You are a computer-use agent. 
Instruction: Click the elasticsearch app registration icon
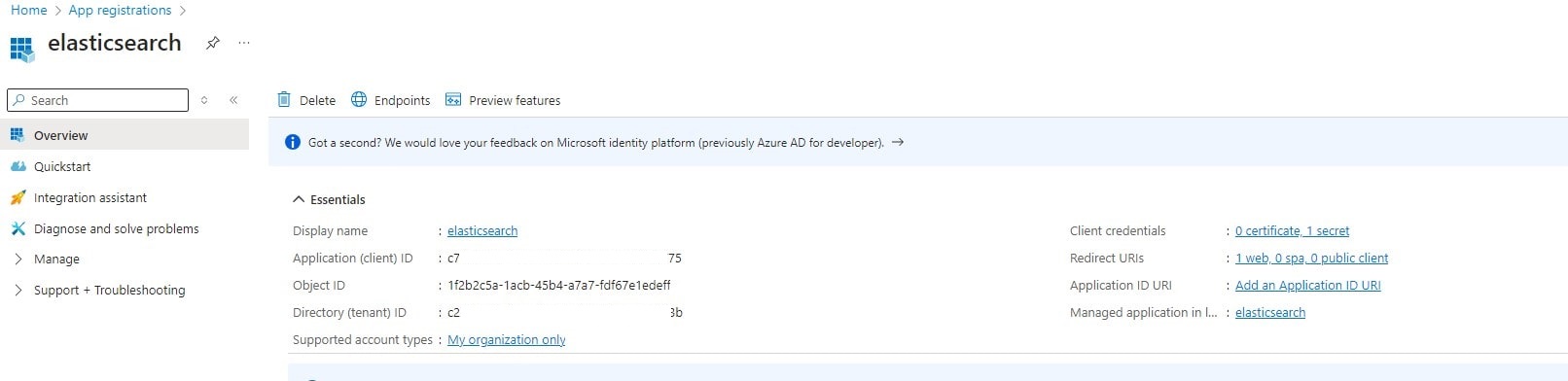[21, 49]
